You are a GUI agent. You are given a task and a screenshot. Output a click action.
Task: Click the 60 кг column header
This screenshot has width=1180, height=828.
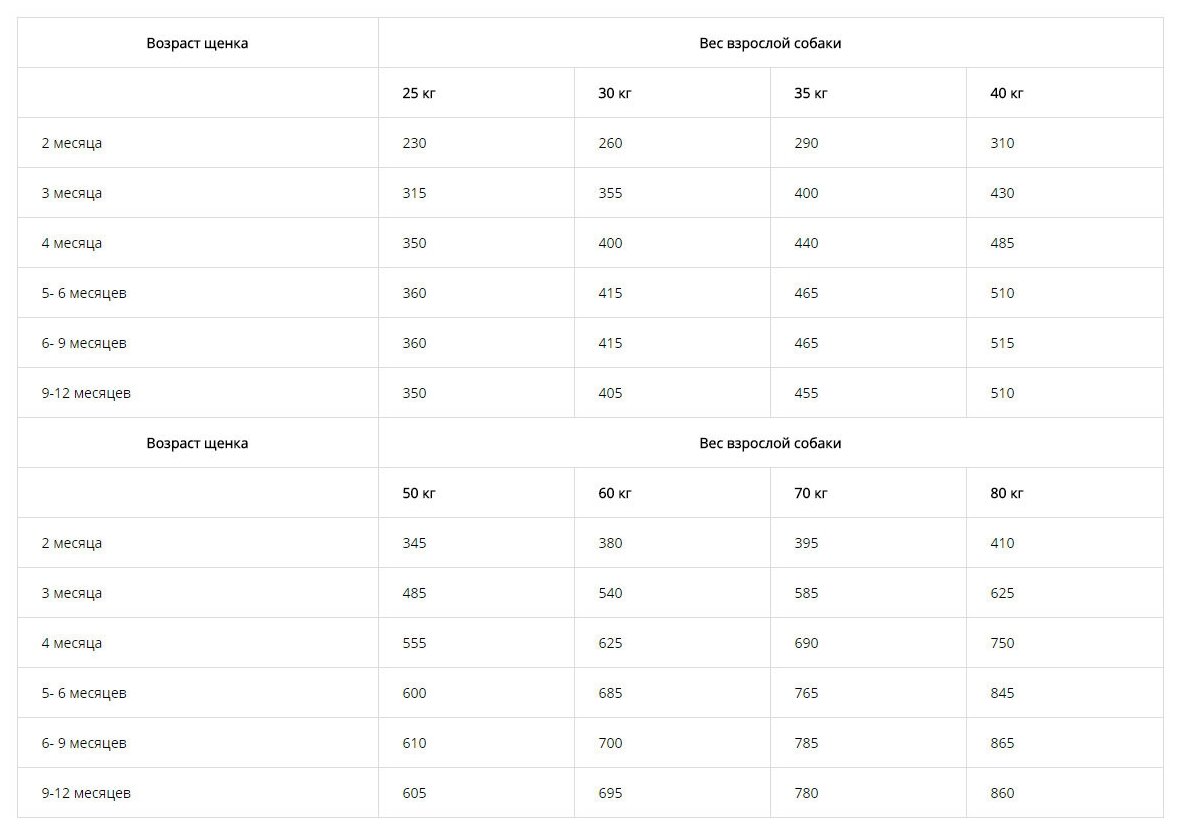click(615, 493)
